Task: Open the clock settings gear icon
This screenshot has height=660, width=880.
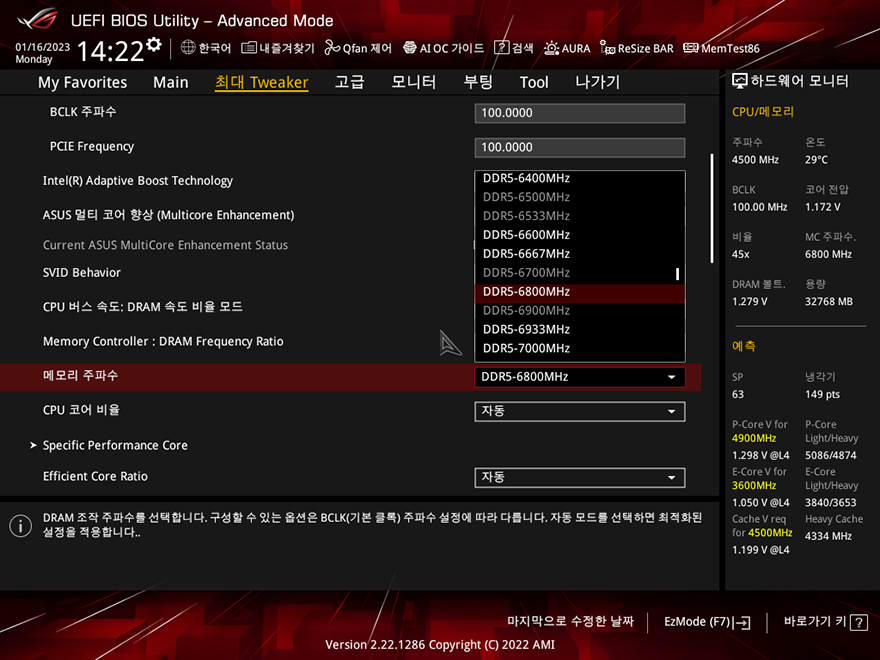Action: coord(154,45)
